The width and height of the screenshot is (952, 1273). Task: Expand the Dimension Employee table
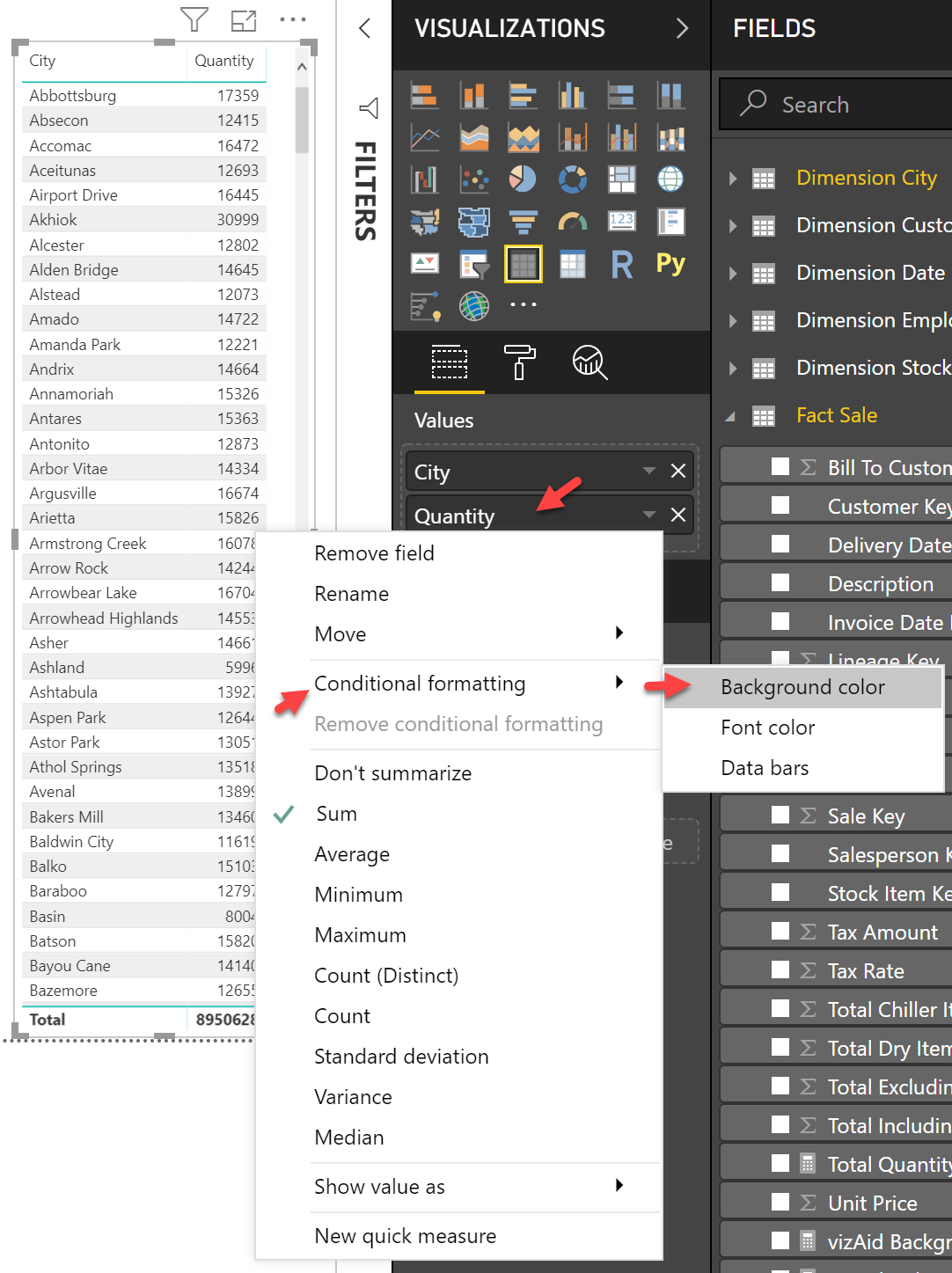coord(733,321)
